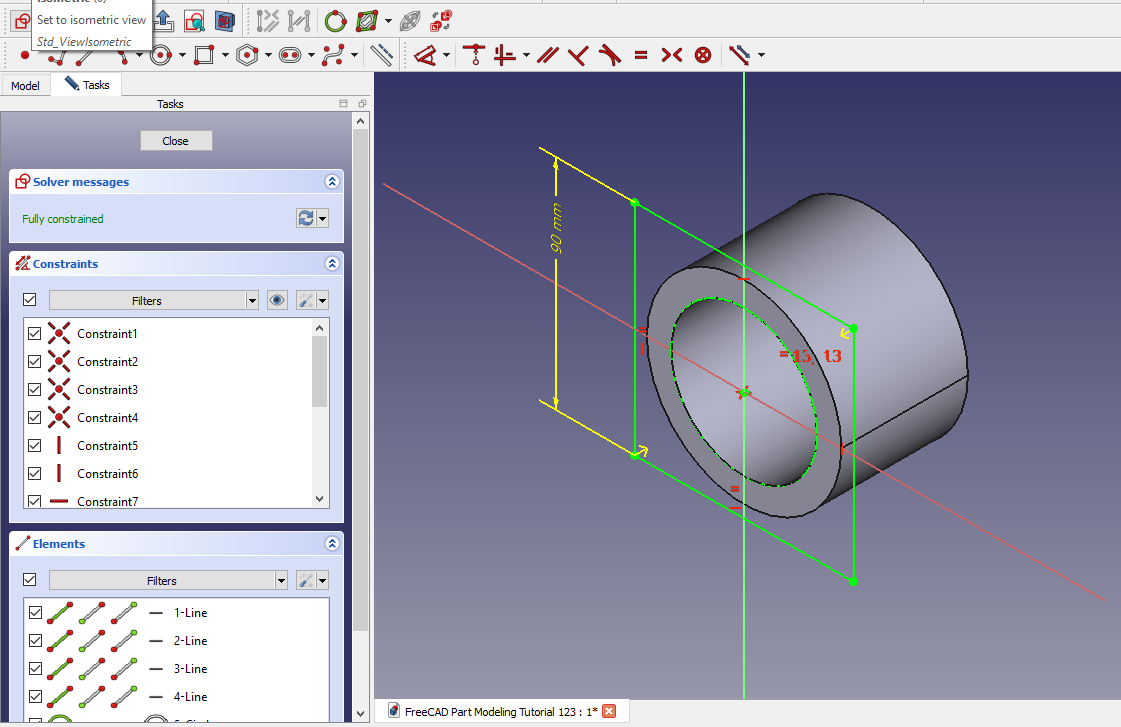Apply the Equal constraint tool
The image size is (1121, 727).
click(640, 55)
